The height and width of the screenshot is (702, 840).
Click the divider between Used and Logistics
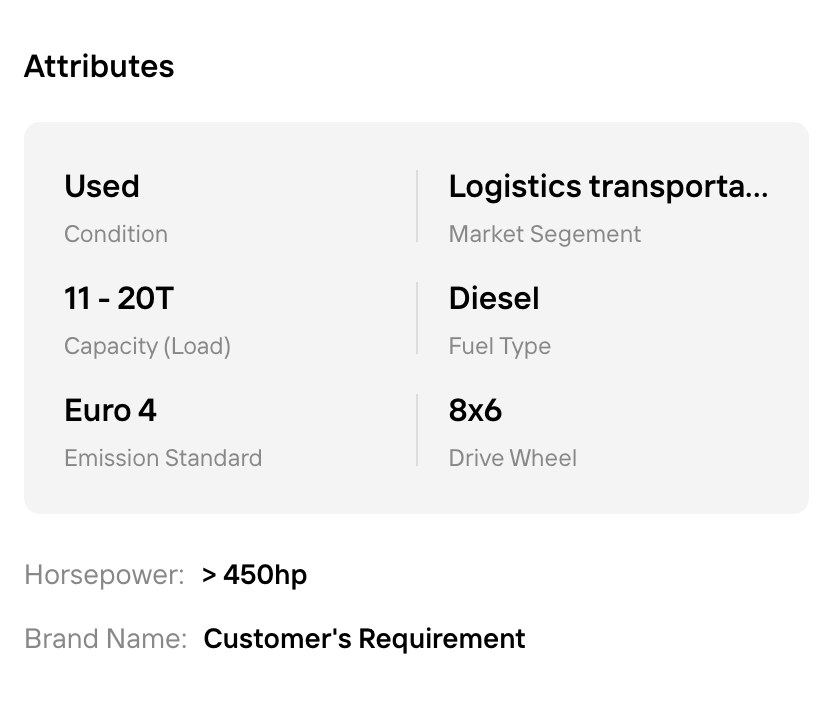pyautogui.click(x=417, y=206)
